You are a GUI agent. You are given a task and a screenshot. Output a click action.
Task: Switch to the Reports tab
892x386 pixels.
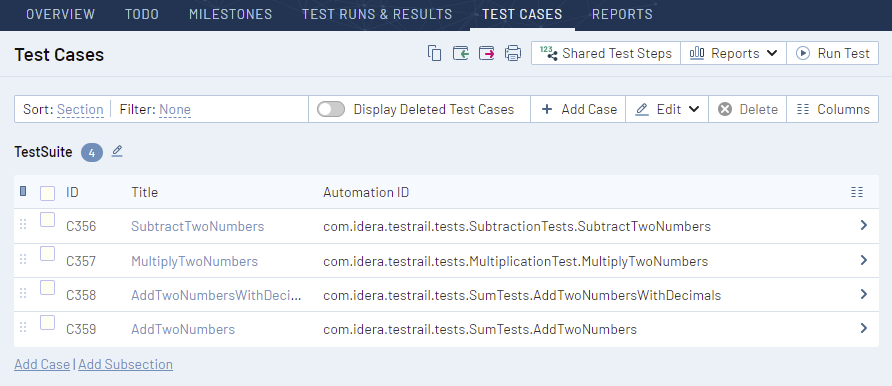coord(622,14)
